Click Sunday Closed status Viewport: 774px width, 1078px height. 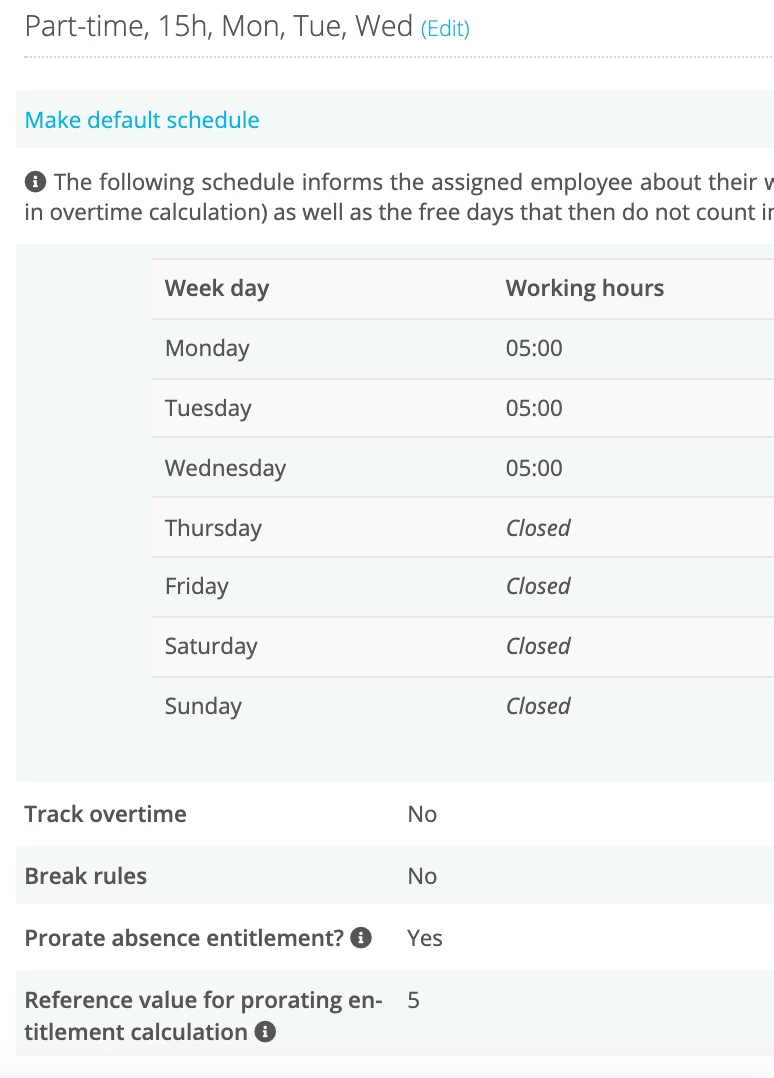point(538,706)
